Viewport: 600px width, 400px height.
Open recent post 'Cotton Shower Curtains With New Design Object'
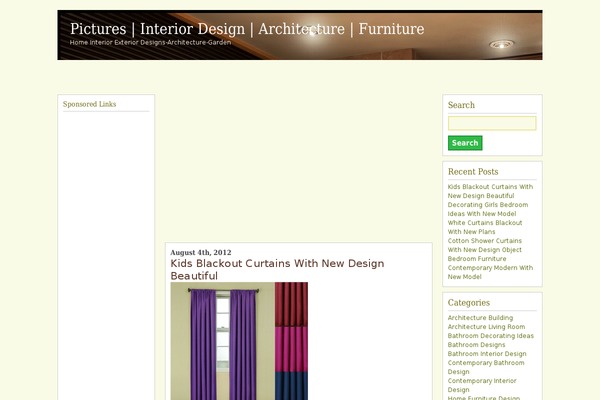485,245
